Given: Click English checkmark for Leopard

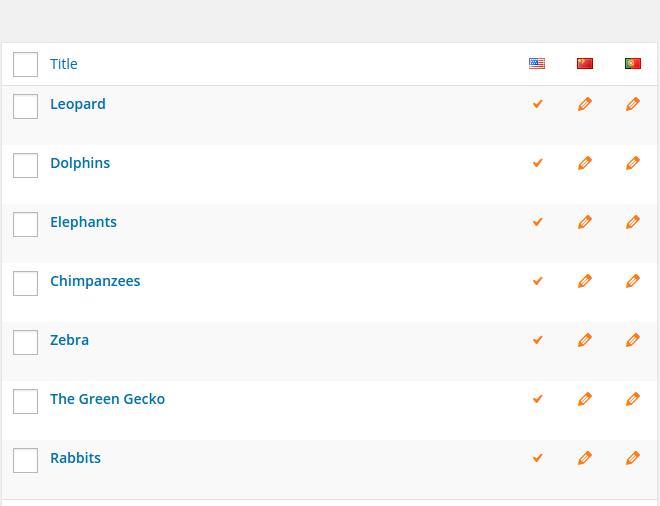Looking at the screenshot, I should (x=538, y=104).
